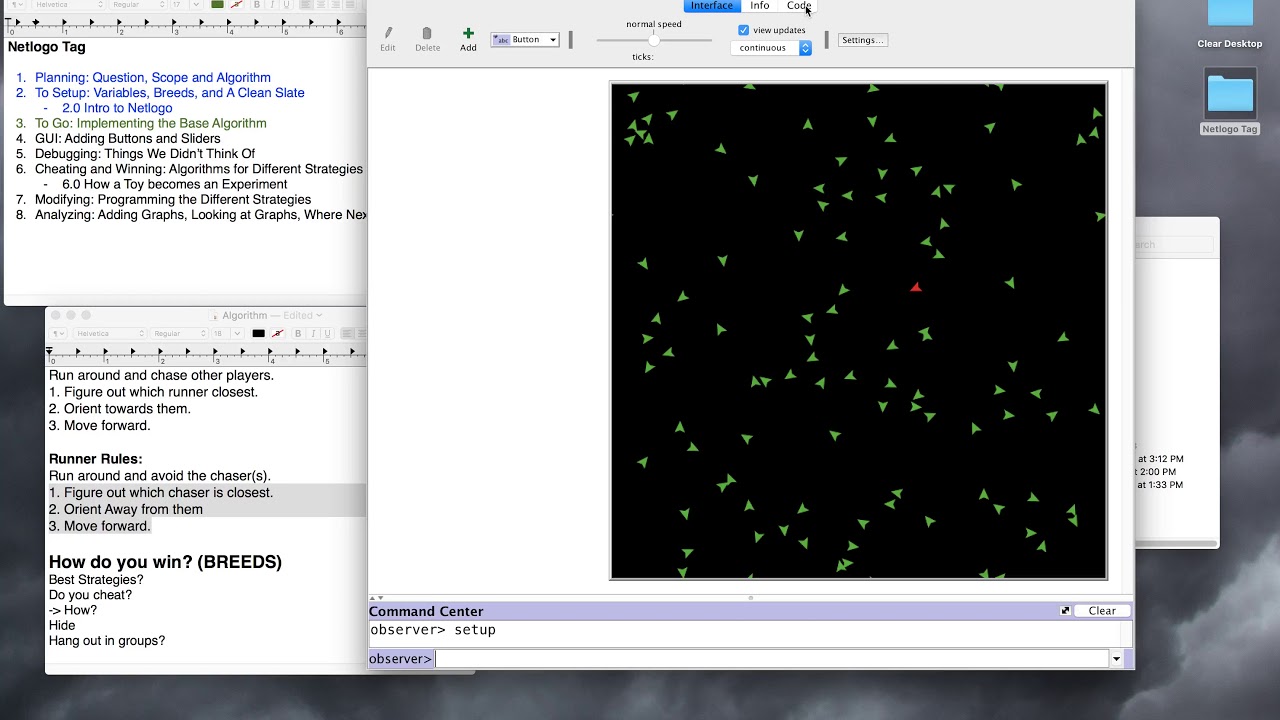The height and width of the screenshot is (720, 1280).
Task: Click the Command Center pop-out icon
Action: 1065,611
